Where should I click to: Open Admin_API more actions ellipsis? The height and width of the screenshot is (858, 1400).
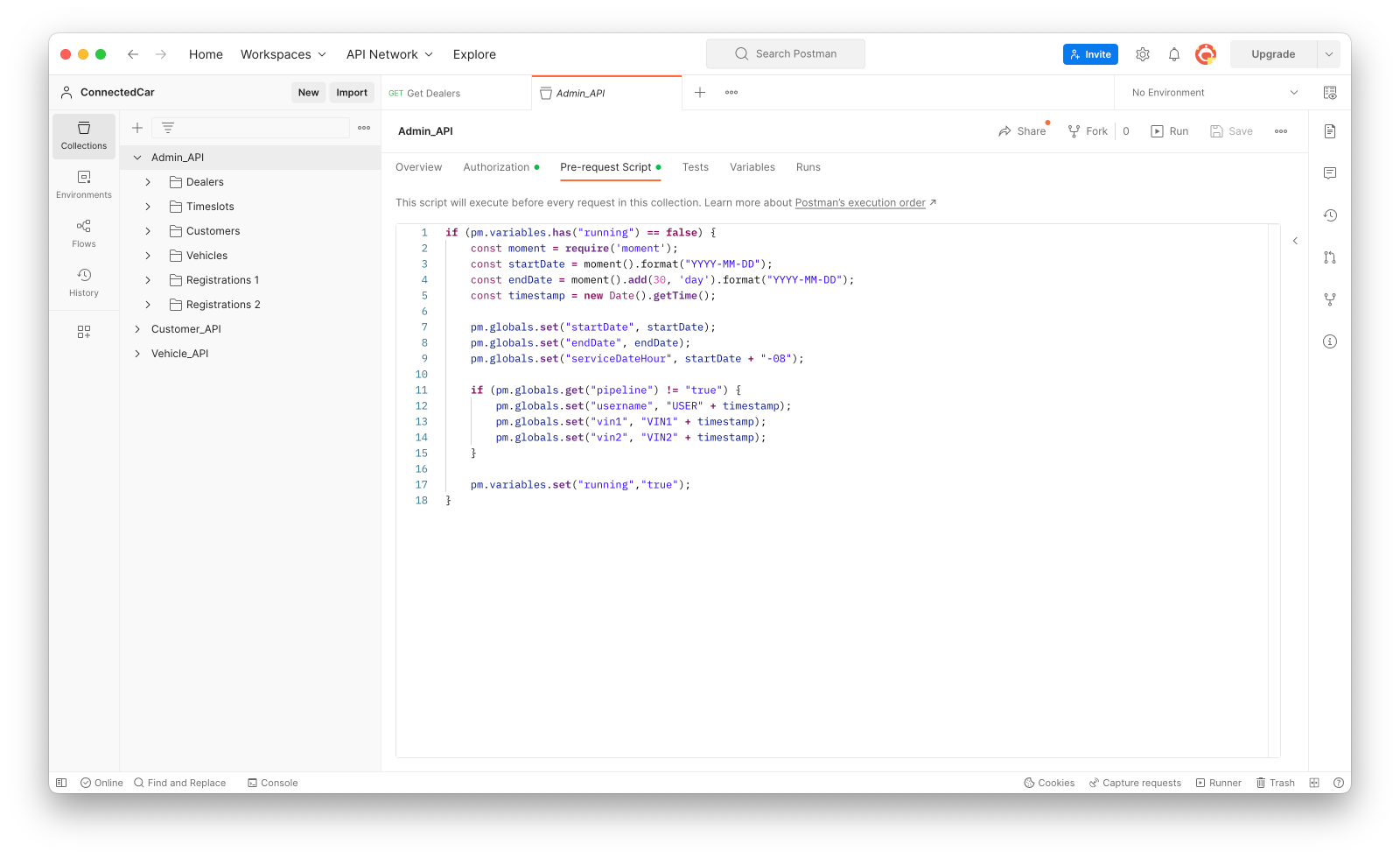point(1281,131)
